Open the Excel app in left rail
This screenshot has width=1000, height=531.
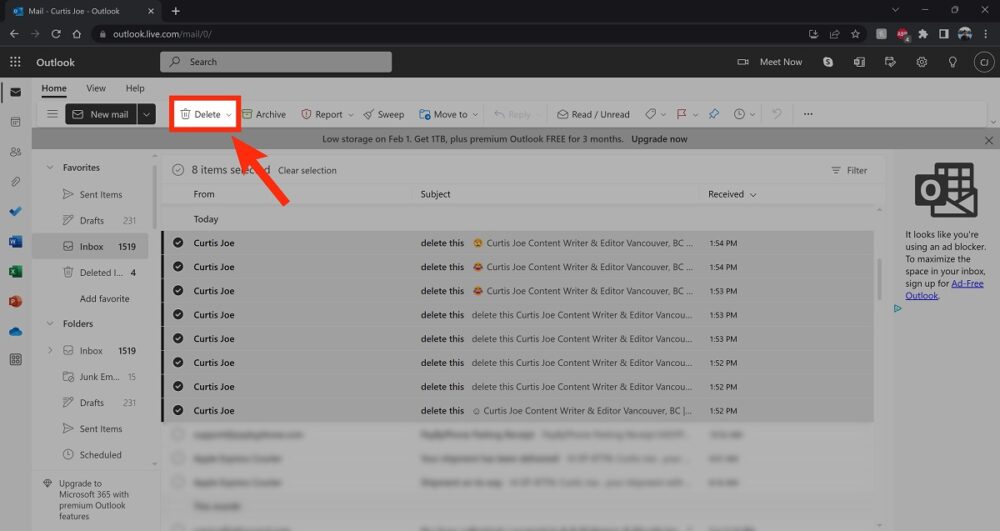pyautogui.click(x=15, y=271)
